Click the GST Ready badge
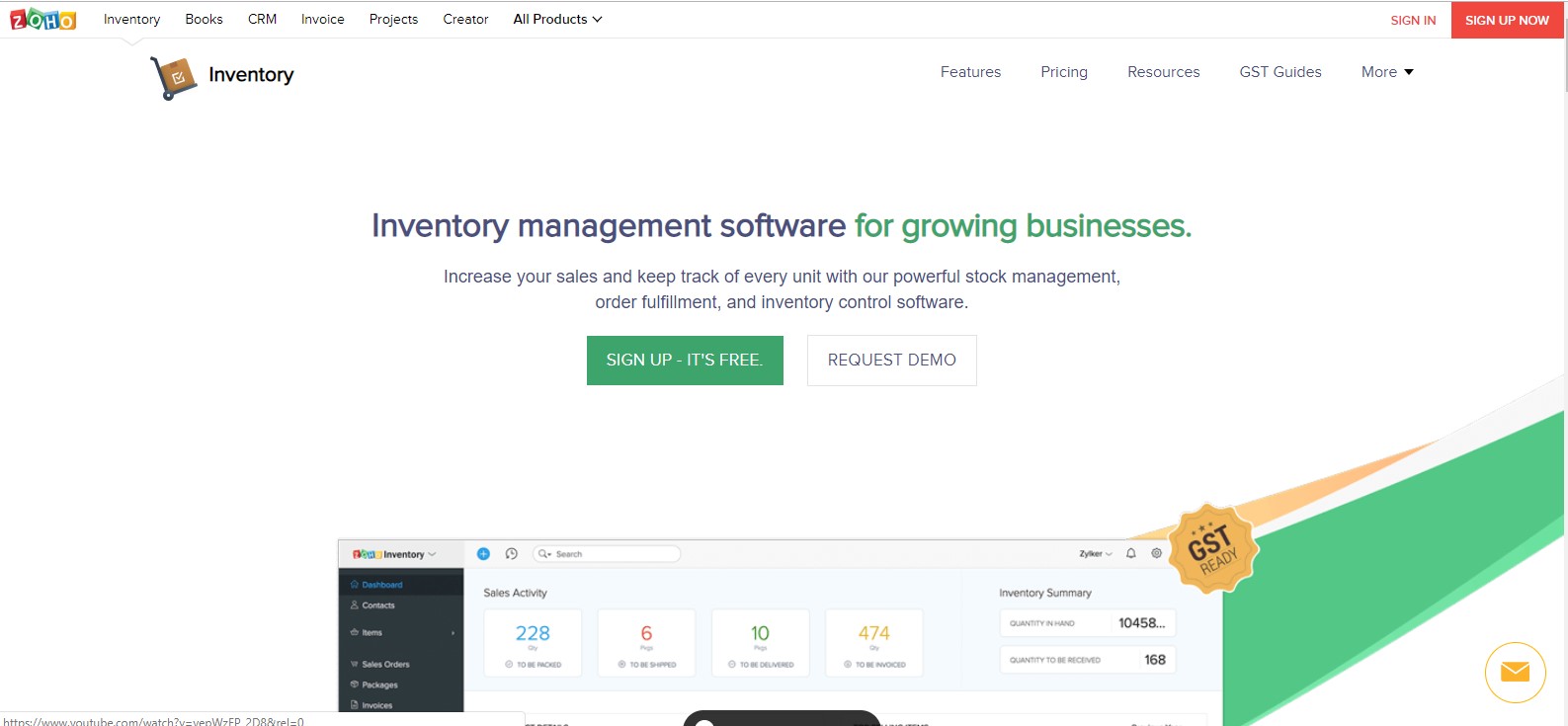Viewport: 1568px width, 726px height. tap(1212, 548)
